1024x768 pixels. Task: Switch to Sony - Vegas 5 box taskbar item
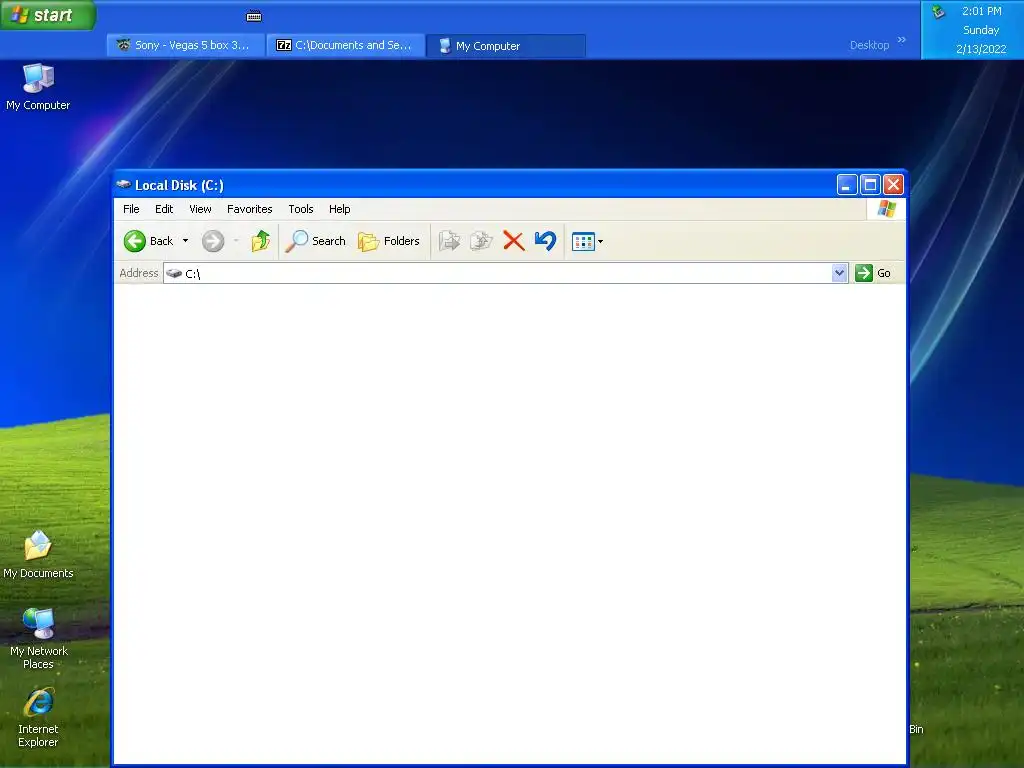point(186,45)
